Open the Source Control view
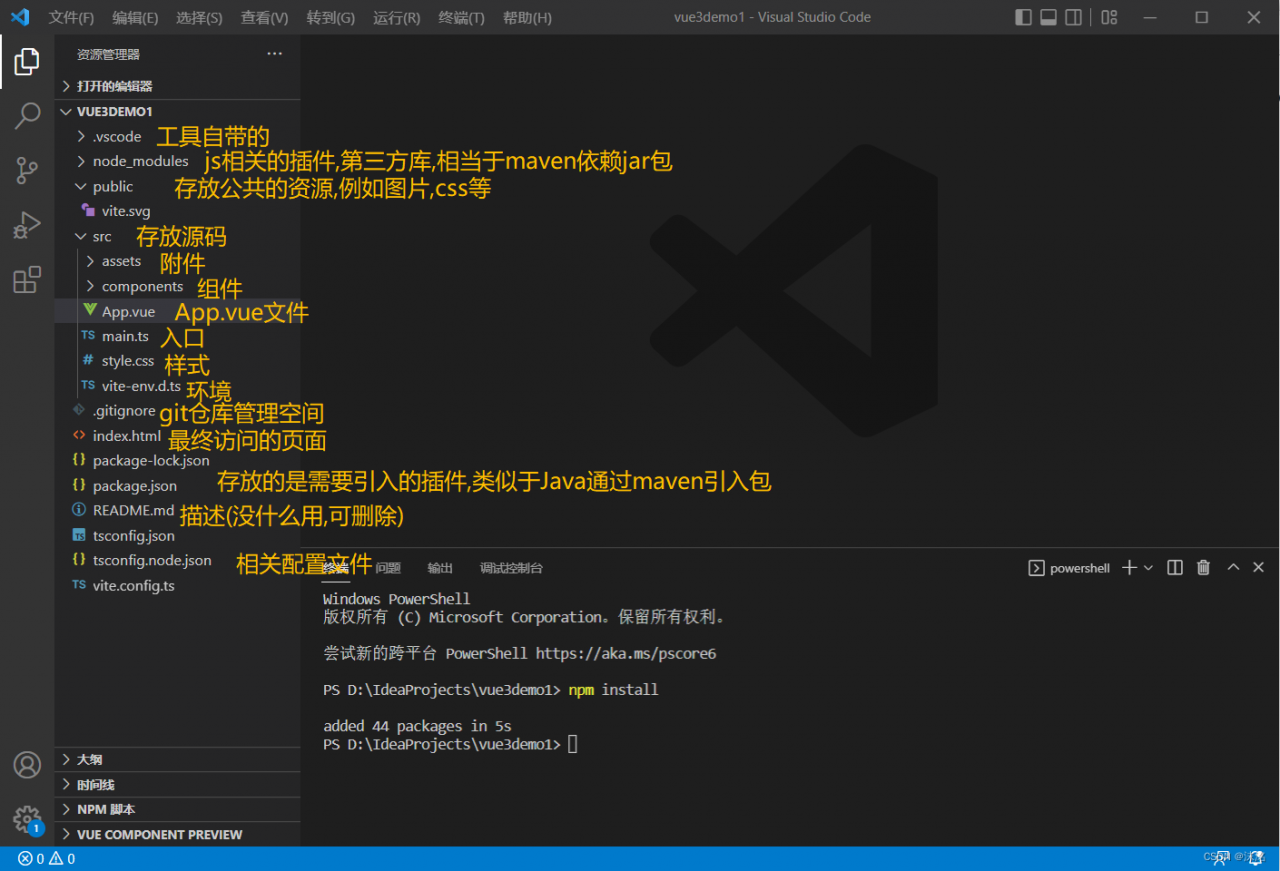The width and height of the screenshot is (1280, 871). click(x=27, y=170)
